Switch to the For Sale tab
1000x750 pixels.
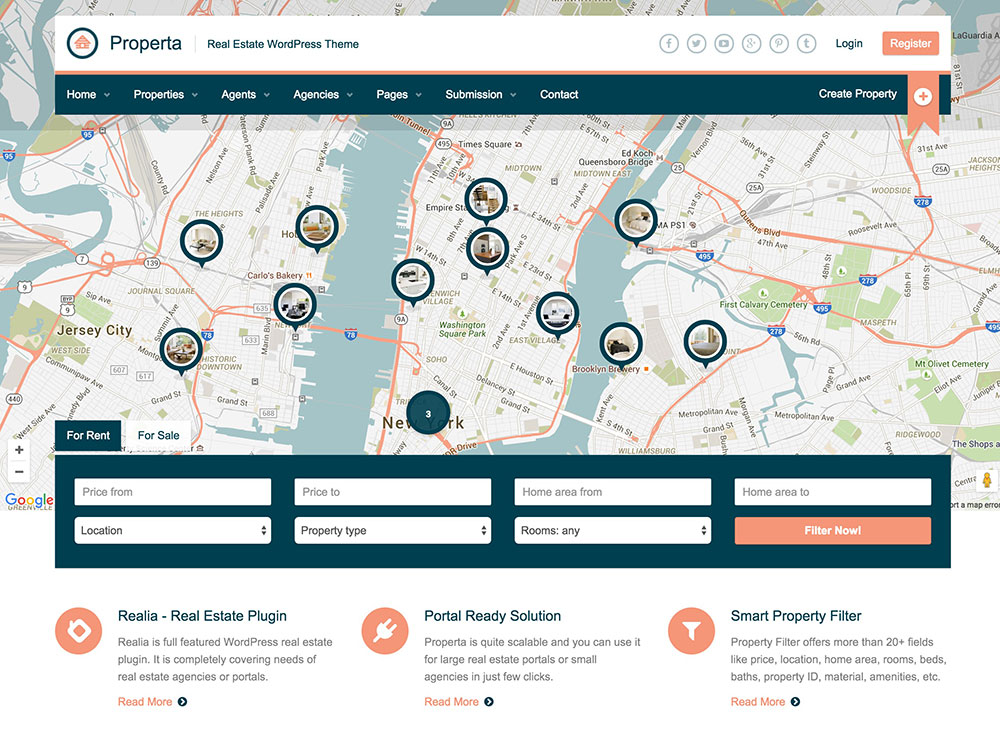159,436
